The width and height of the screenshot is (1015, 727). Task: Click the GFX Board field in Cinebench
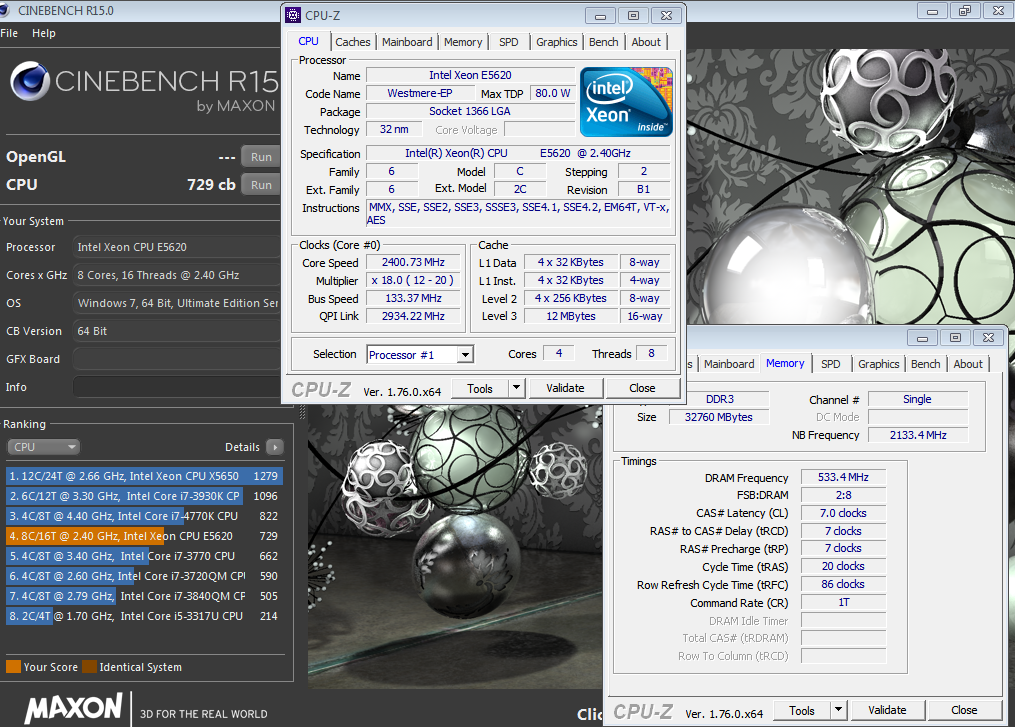pos(177,359)
